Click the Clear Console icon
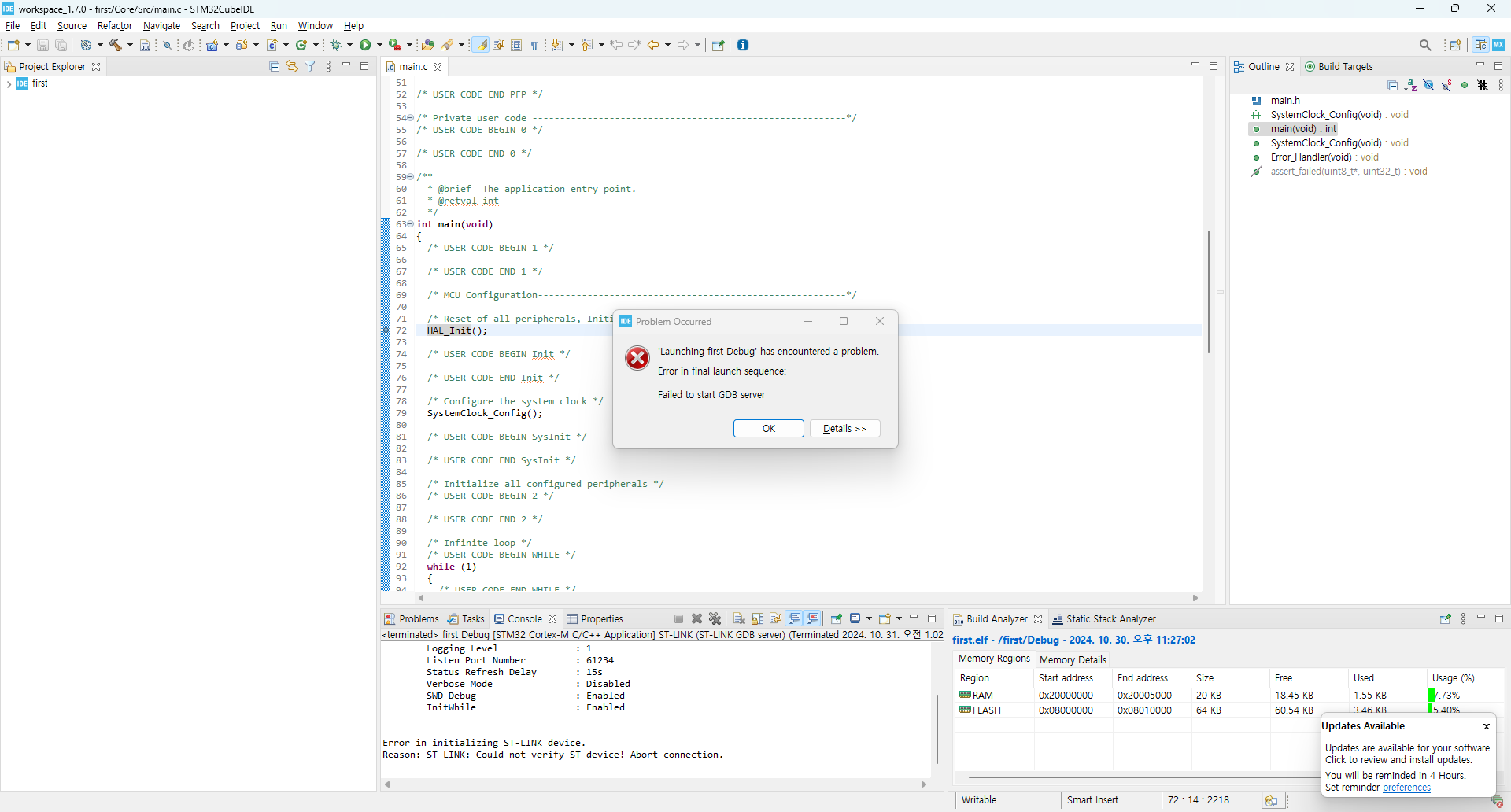Image resolution: width=1511 pixels, height=812 pixels. coord(739,618)
